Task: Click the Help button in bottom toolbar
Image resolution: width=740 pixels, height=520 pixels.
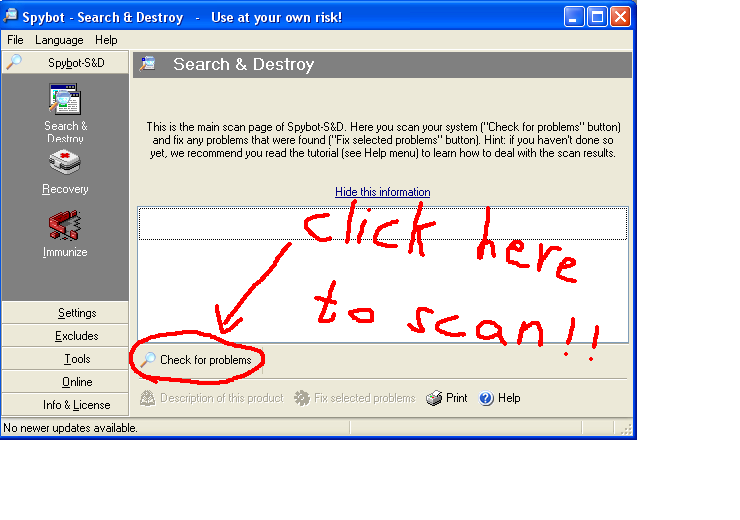Action: coord(500,398)
